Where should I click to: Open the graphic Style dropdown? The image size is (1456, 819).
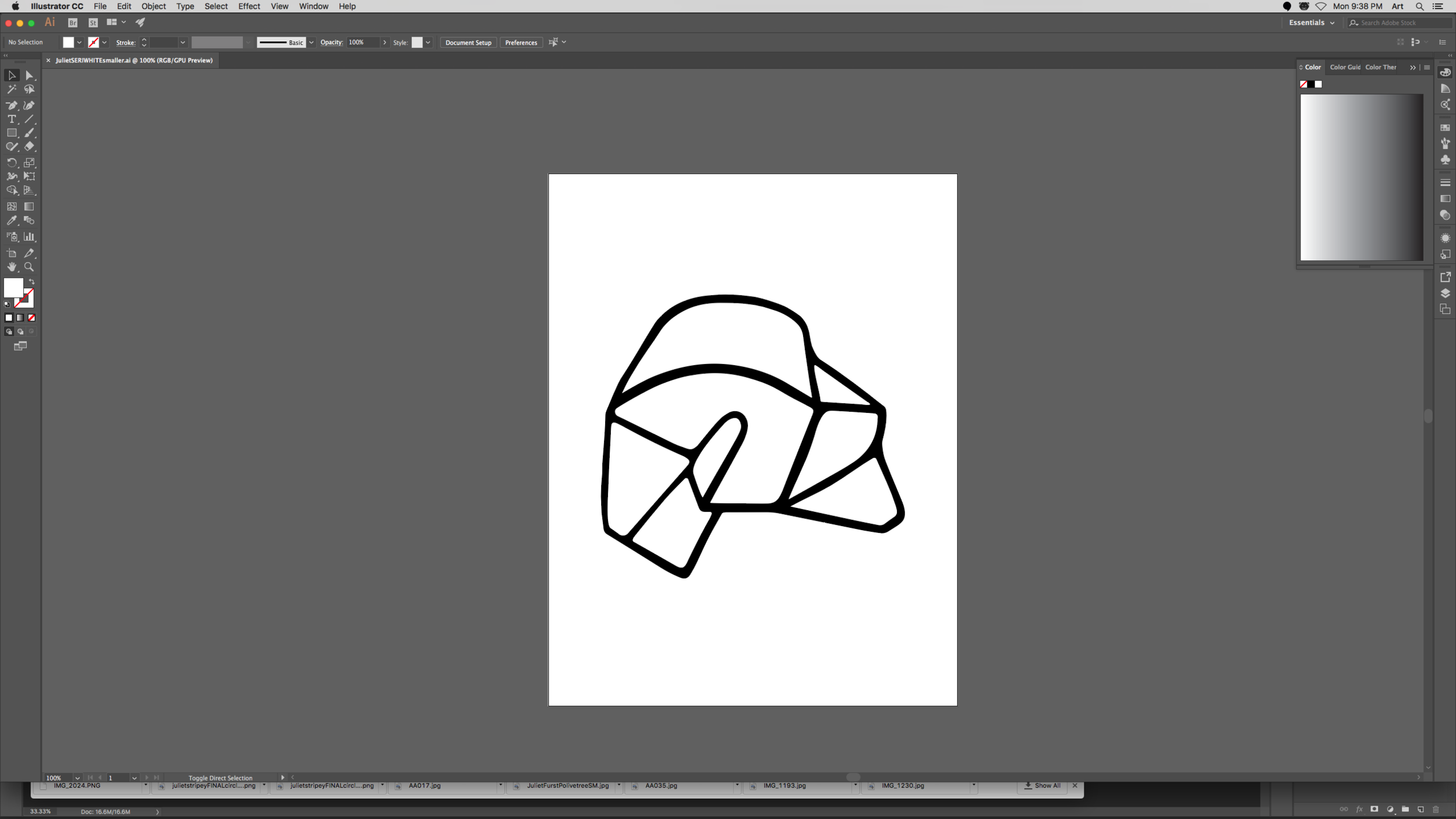point(428,43)
